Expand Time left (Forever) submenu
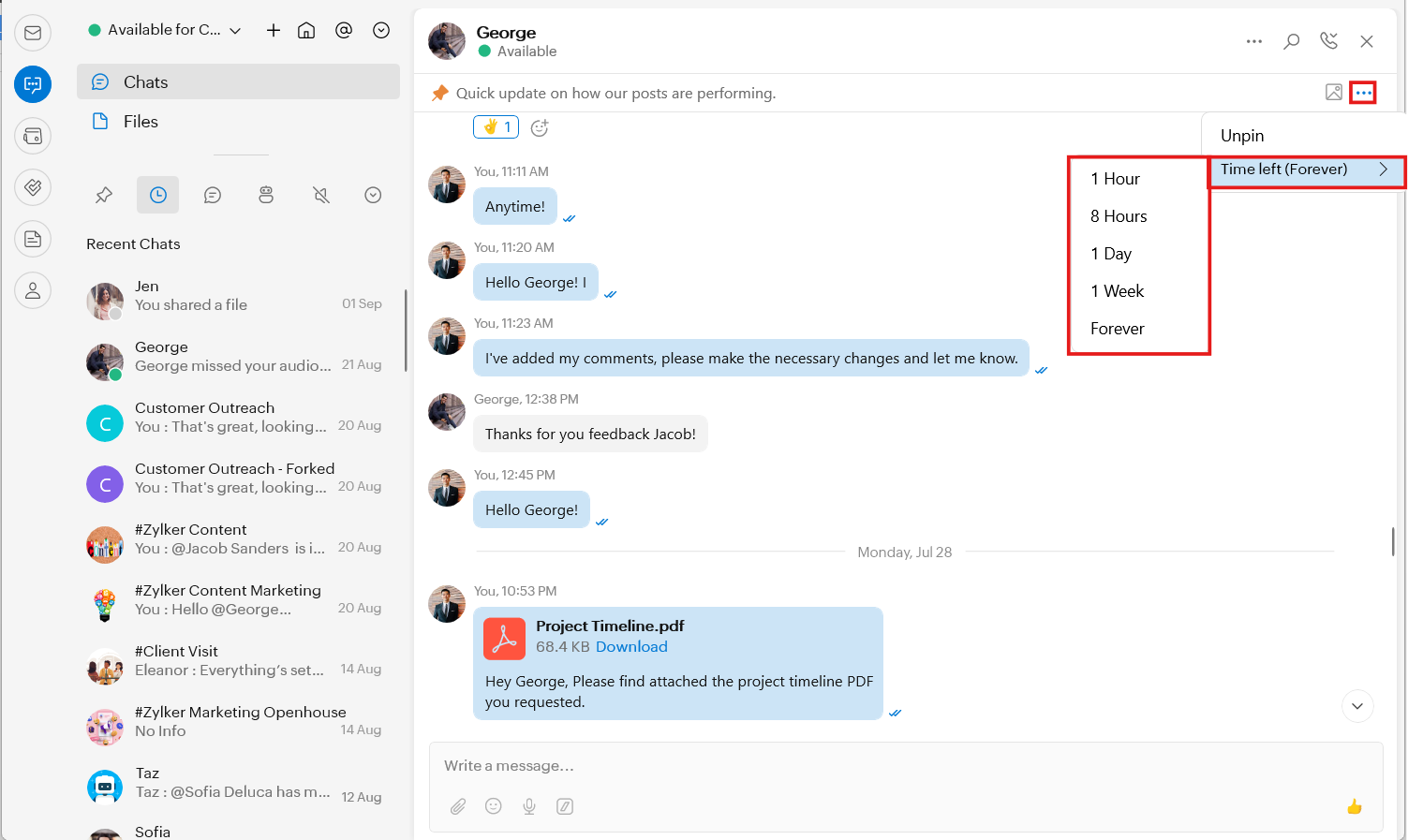The height and width of the screenshot is (840, 1408). (x=1306, y=169)
